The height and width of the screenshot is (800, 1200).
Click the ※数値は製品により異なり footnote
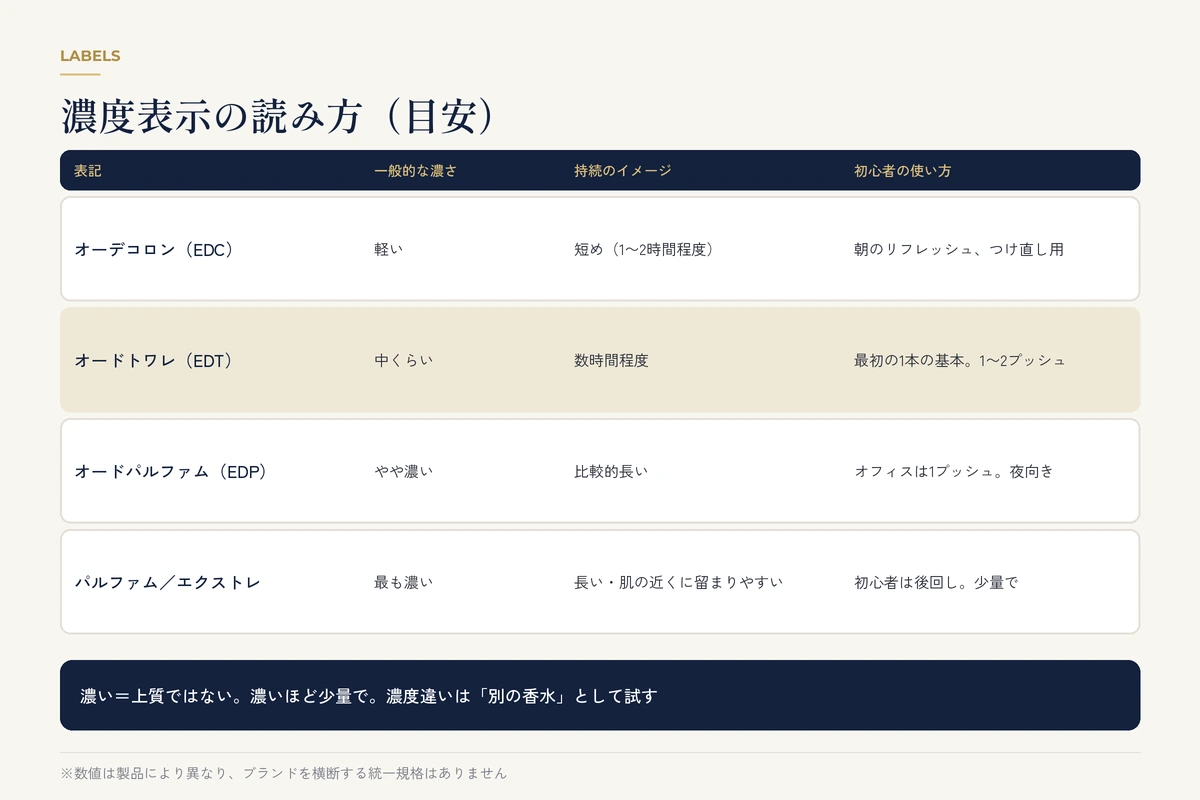click(x=284, y=773)
